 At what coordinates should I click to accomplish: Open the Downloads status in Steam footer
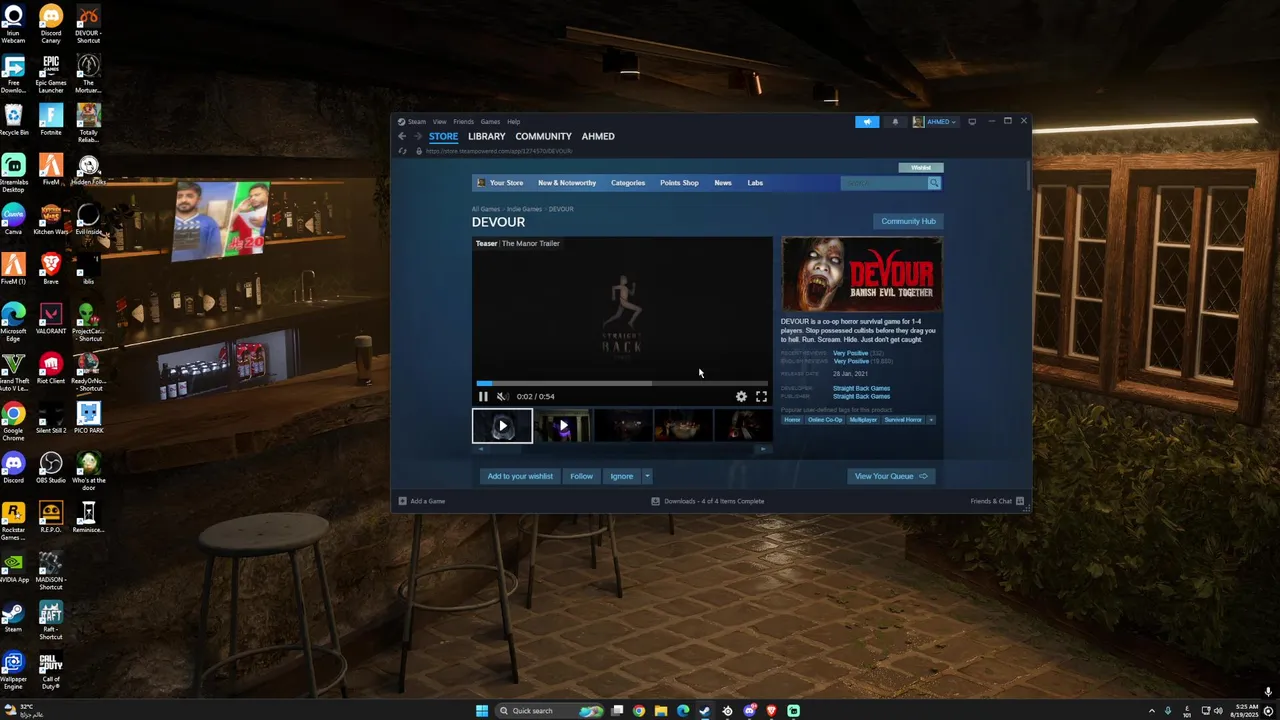tap(708, 501)
